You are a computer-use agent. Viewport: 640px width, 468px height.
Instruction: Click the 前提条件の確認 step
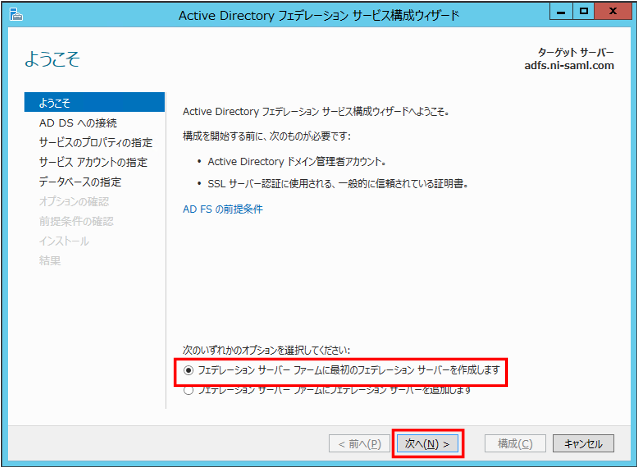point(76,221)
